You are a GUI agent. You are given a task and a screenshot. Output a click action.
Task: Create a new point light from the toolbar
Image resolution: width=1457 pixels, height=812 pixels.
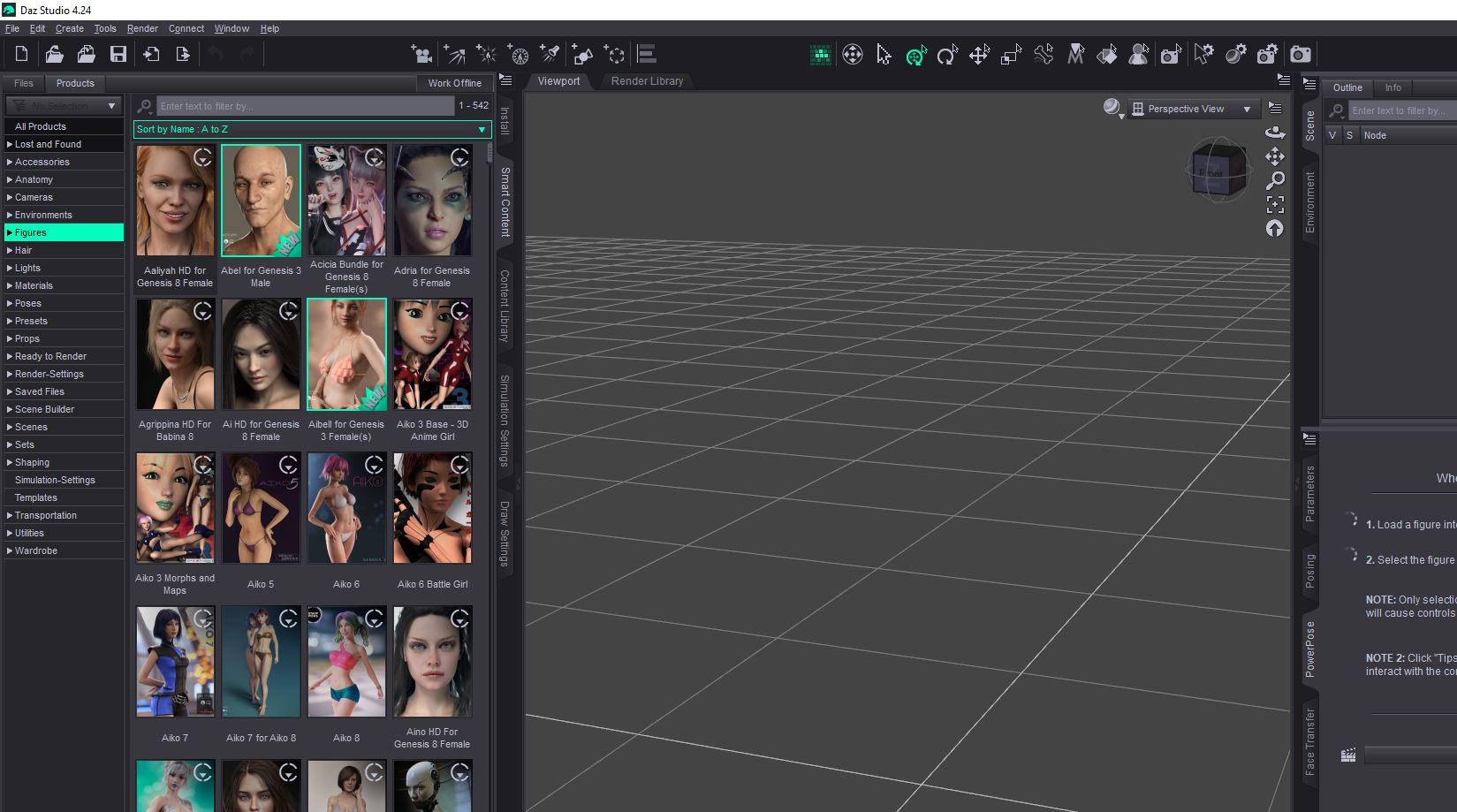486,55
